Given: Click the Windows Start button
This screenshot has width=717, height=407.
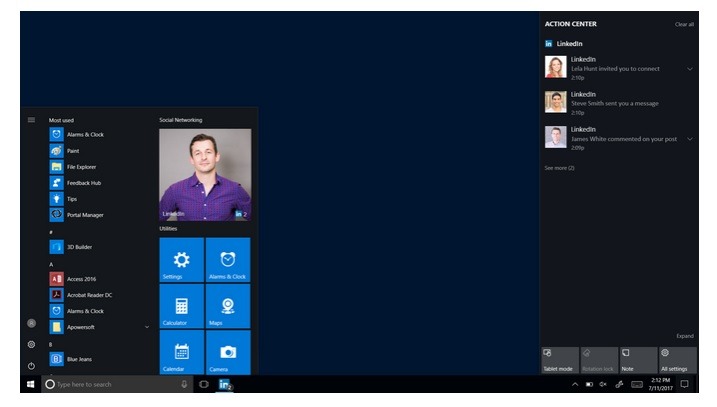Looking at the screenshot, I should point(31,384).
